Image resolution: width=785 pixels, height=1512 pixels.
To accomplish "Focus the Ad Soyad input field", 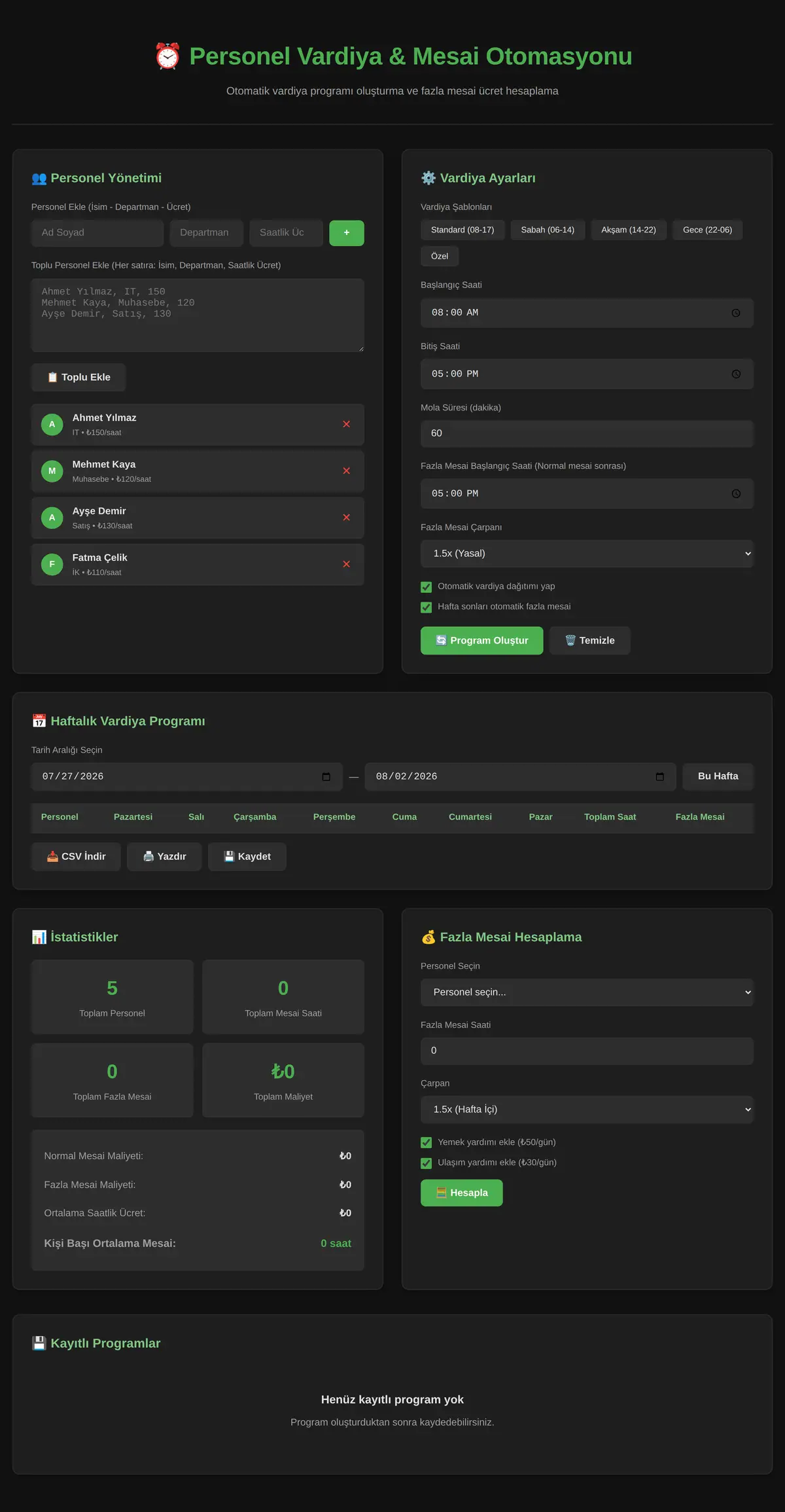I will coord(97,233).
